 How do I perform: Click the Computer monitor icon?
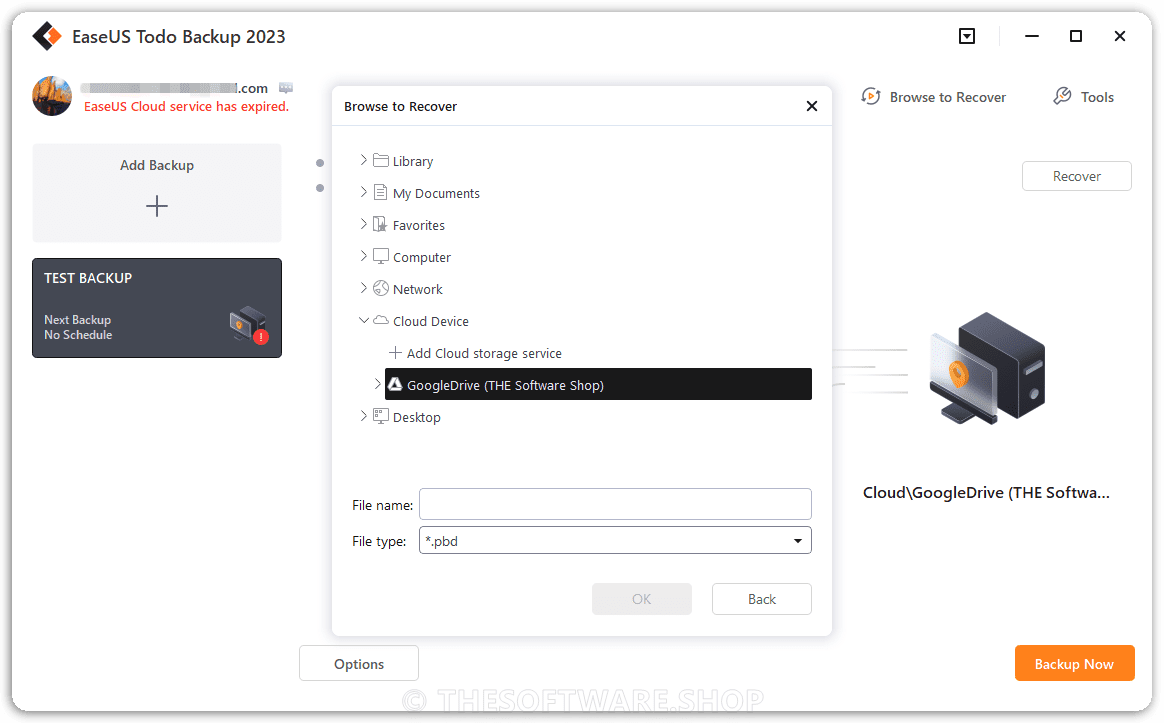pos(381,256)
